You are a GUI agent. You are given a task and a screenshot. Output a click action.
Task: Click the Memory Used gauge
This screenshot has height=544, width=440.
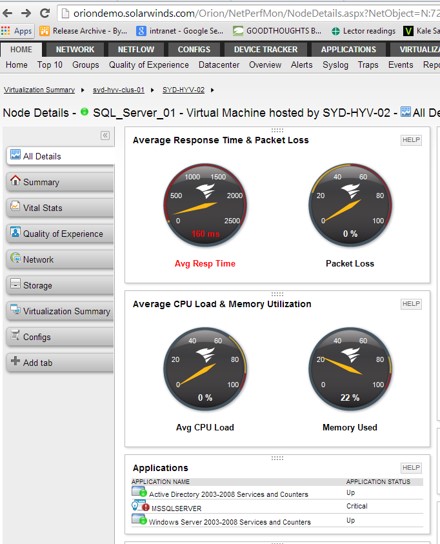[x=350, y=369]
